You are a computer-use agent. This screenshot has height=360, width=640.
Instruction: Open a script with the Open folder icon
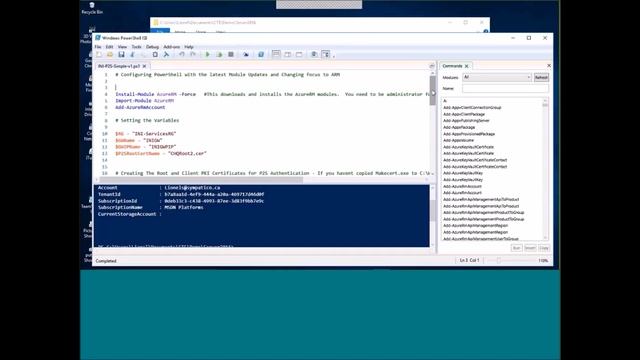coord(110,54)
